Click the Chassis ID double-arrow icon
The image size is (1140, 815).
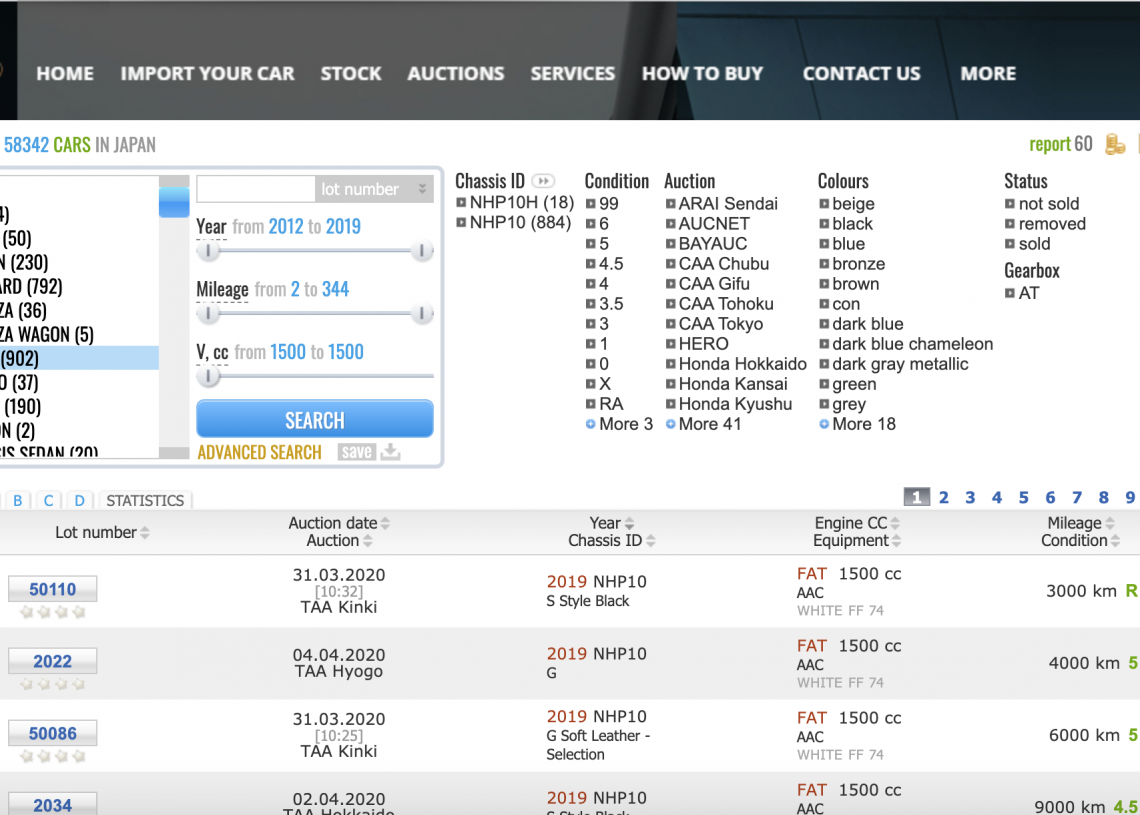tap(543, 181)
